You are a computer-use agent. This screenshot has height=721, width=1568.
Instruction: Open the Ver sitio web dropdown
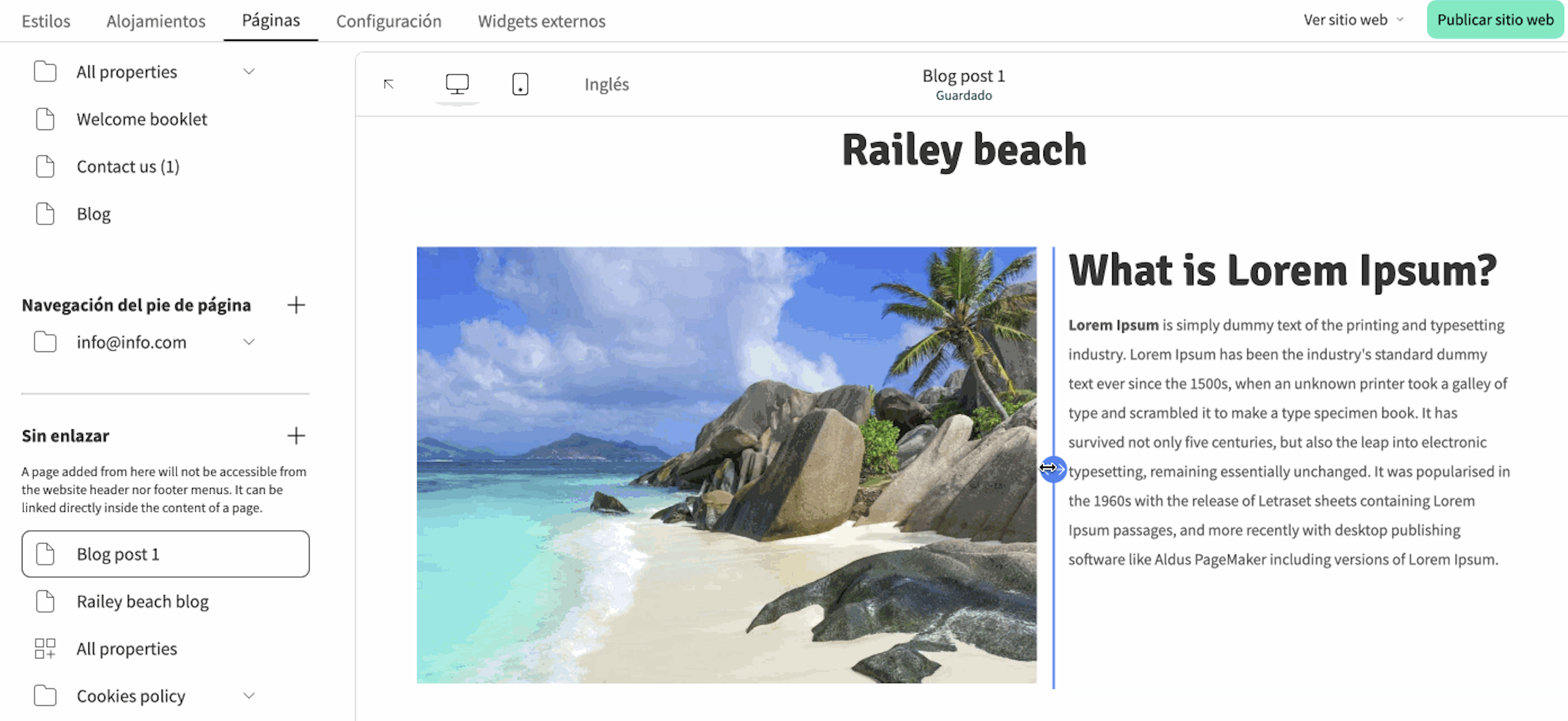pyautogui.click(x=1353, y=20)
